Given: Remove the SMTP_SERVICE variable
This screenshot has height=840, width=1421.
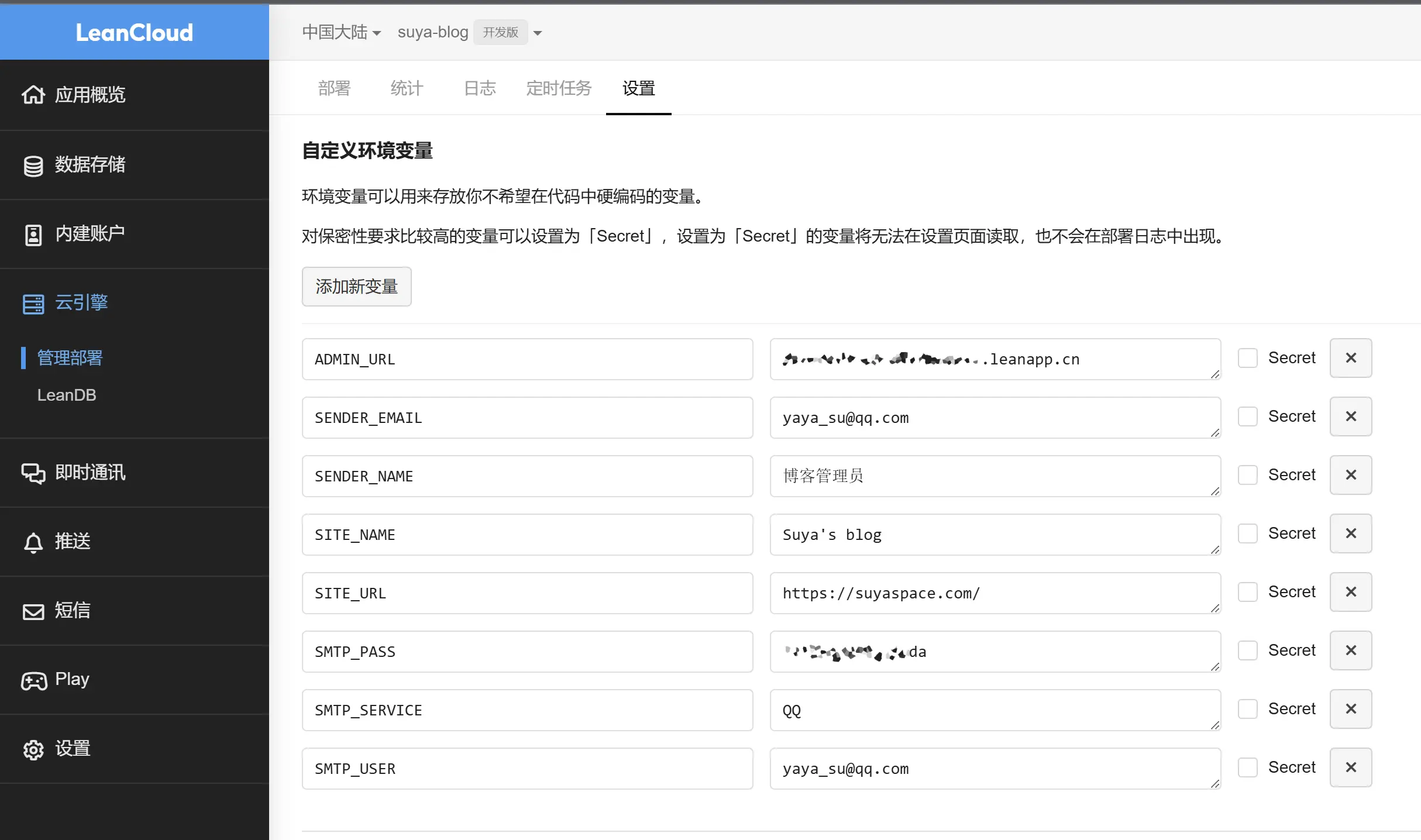Looking at the screenshot, I should [x=1351, y=708].
